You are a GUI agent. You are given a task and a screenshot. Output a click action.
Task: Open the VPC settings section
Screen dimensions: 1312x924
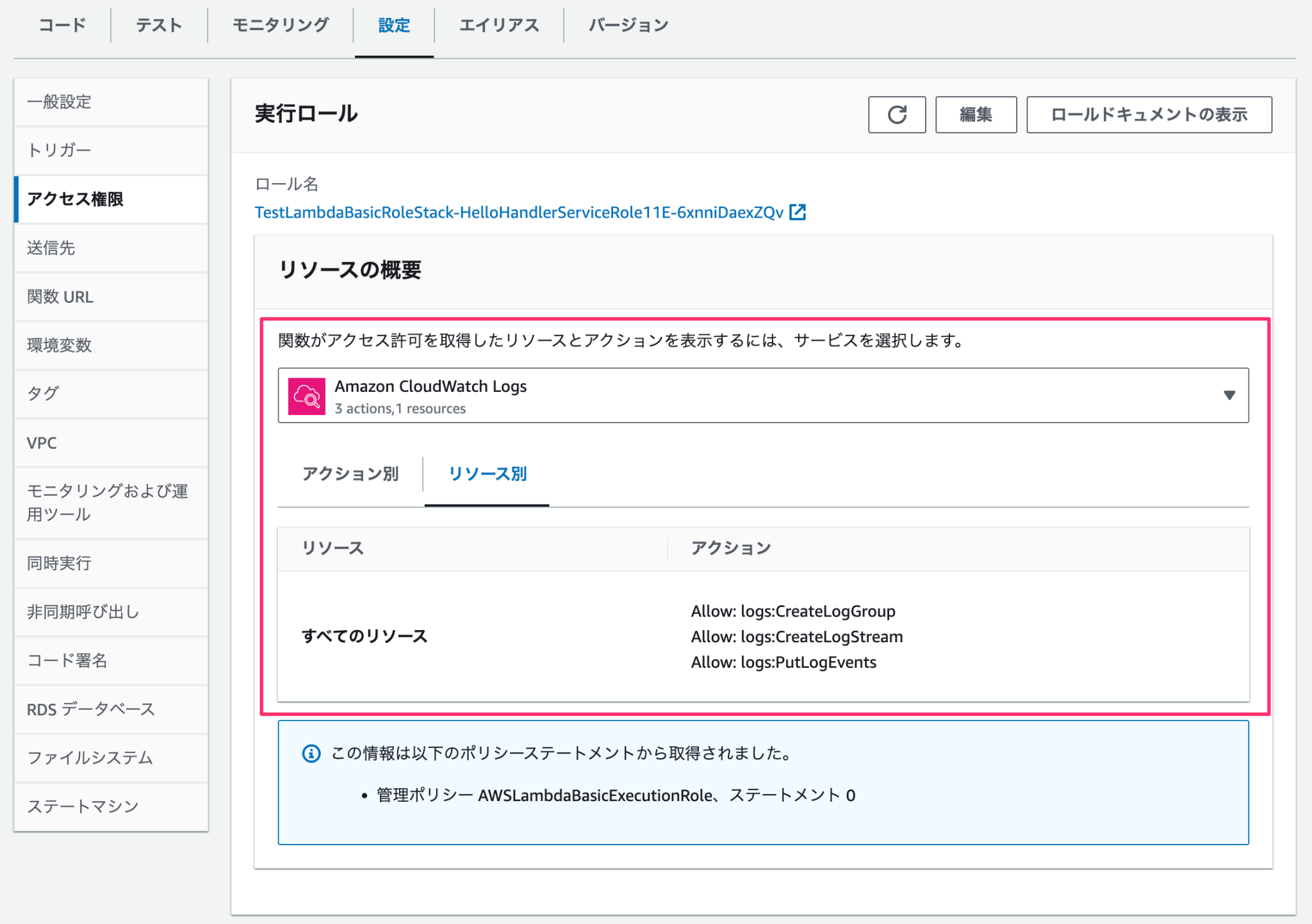(41, 442)
